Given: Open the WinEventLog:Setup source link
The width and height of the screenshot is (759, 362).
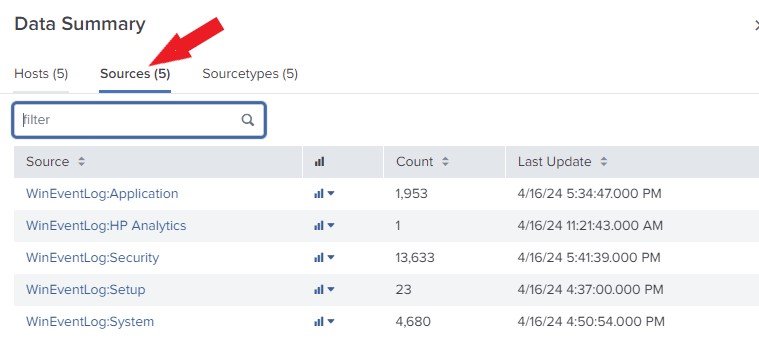Looking at the screenshot, I should (86, 289).
